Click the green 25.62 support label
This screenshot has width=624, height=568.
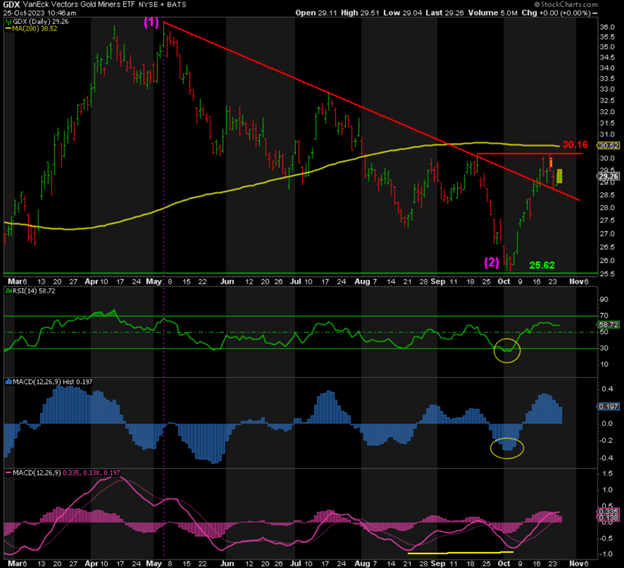(x=542, y=265)
